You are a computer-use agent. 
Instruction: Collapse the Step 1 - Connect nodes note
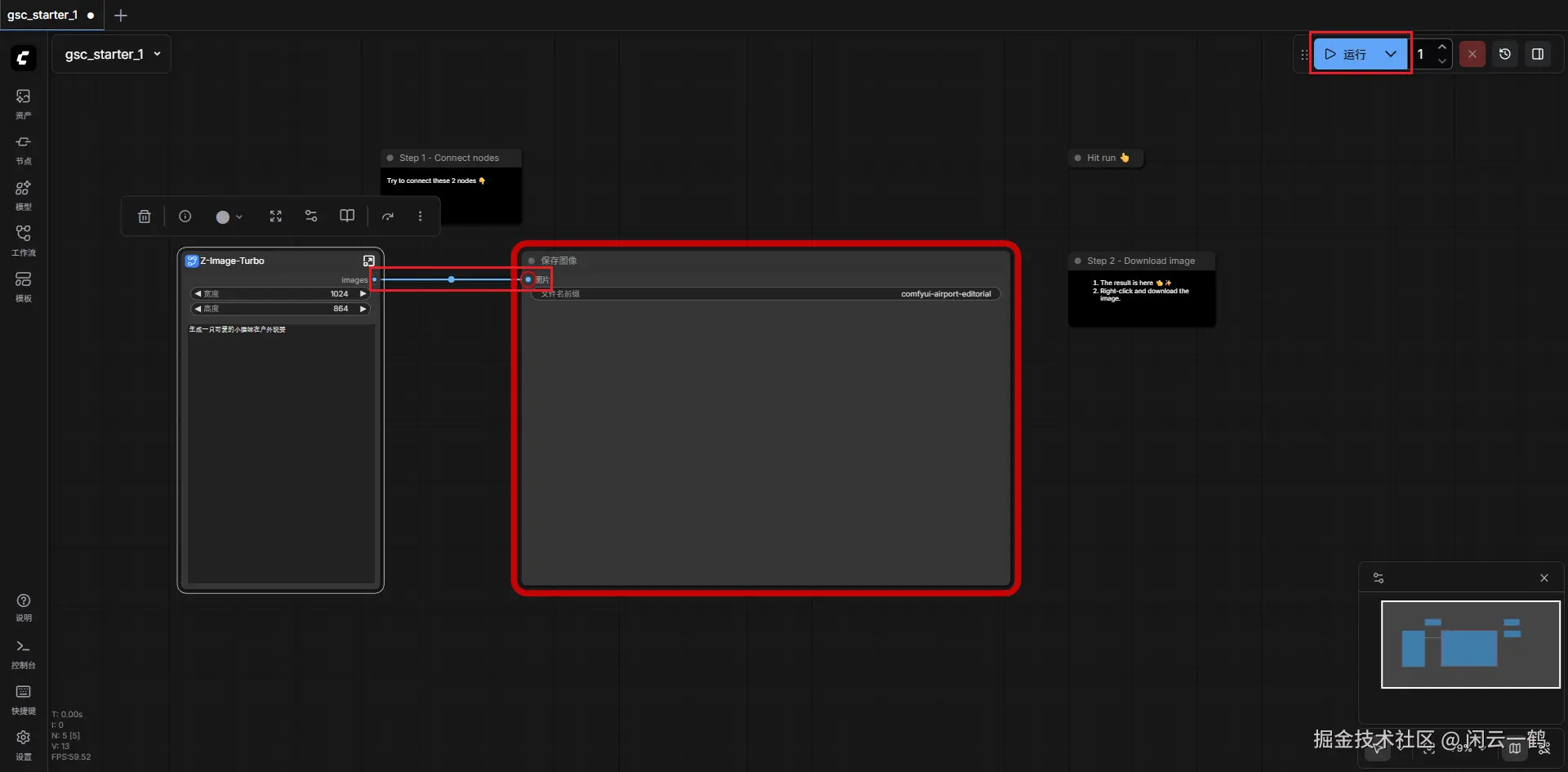[390, 158]
